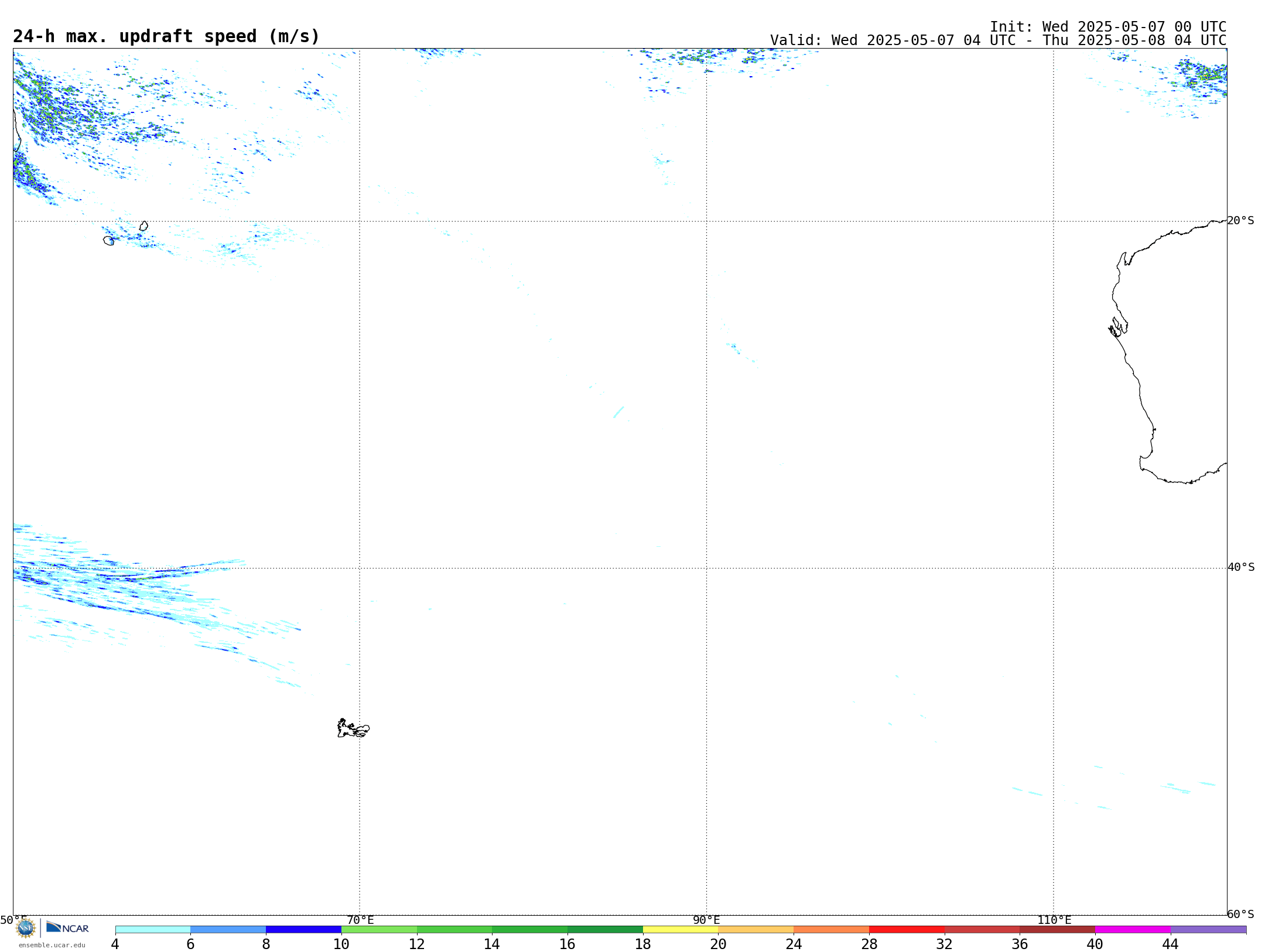Click the 60°S latitude label
The image size is (1265, 952).
(x=1240, y=914)
